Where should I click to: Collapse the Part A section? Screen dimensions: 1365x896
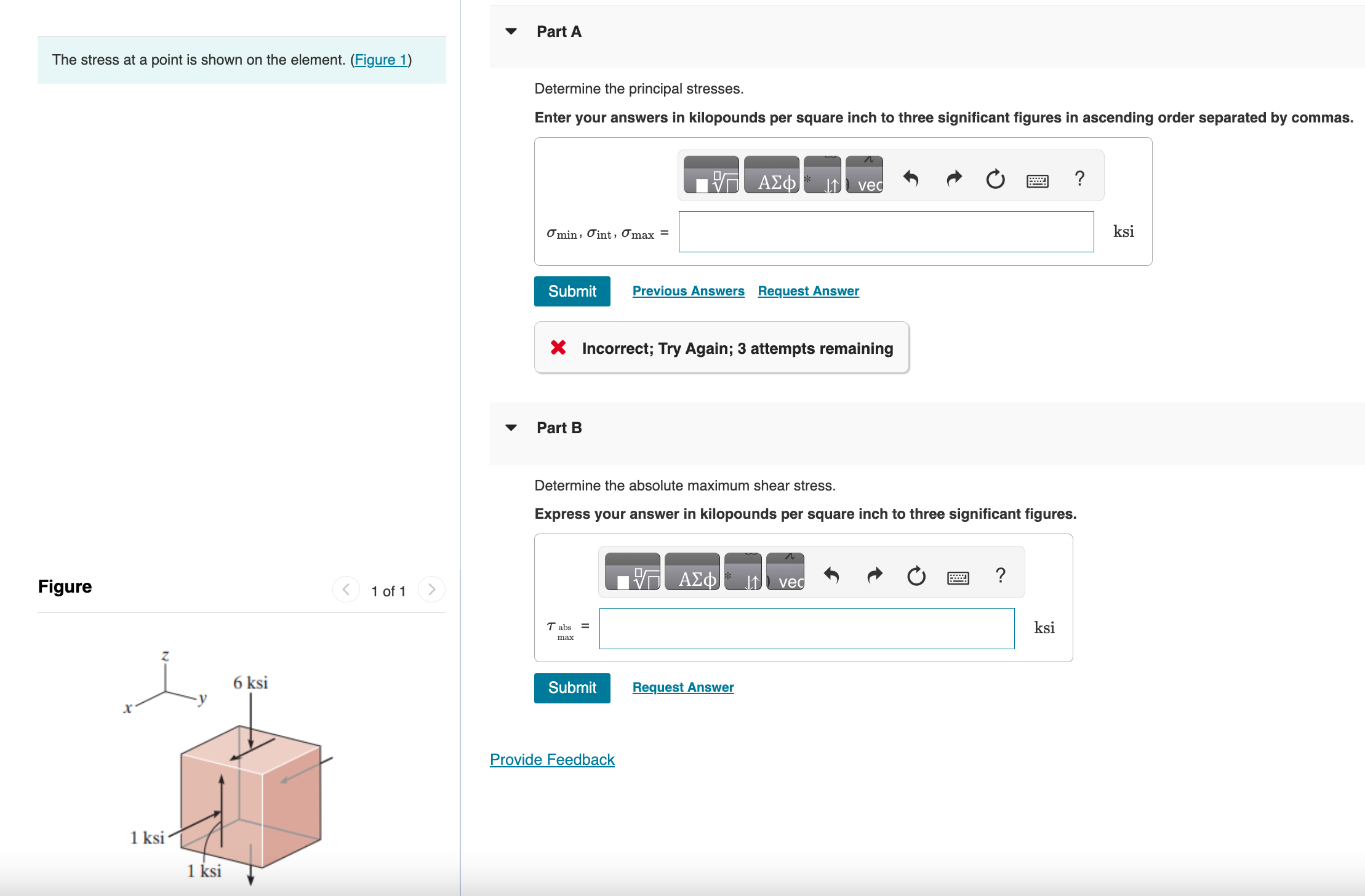coord(511,31)
